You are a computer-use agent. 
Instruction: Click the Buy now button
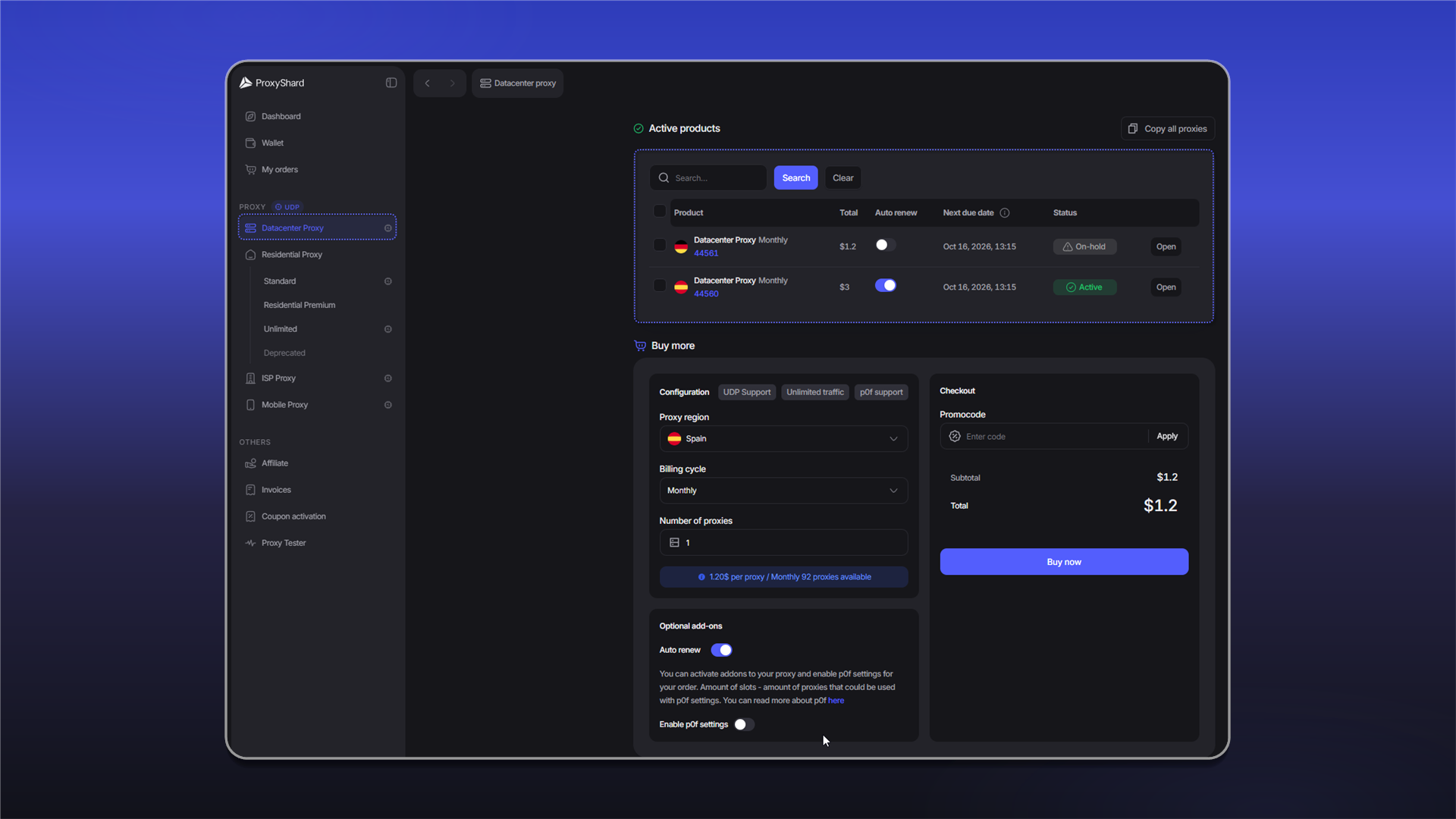(x=1064, y=562)
